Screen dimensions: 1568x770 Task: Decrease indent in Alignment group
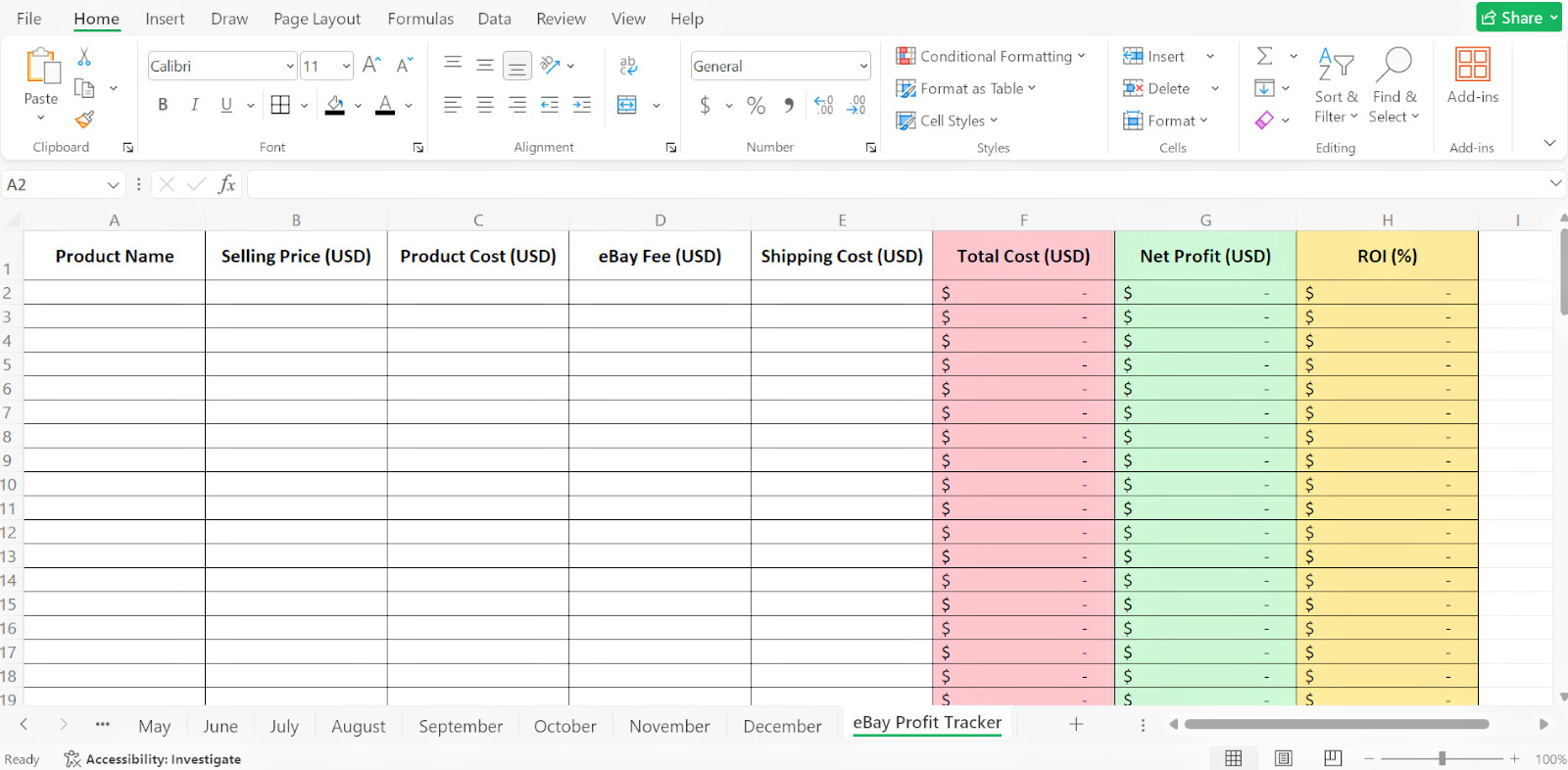550,105
